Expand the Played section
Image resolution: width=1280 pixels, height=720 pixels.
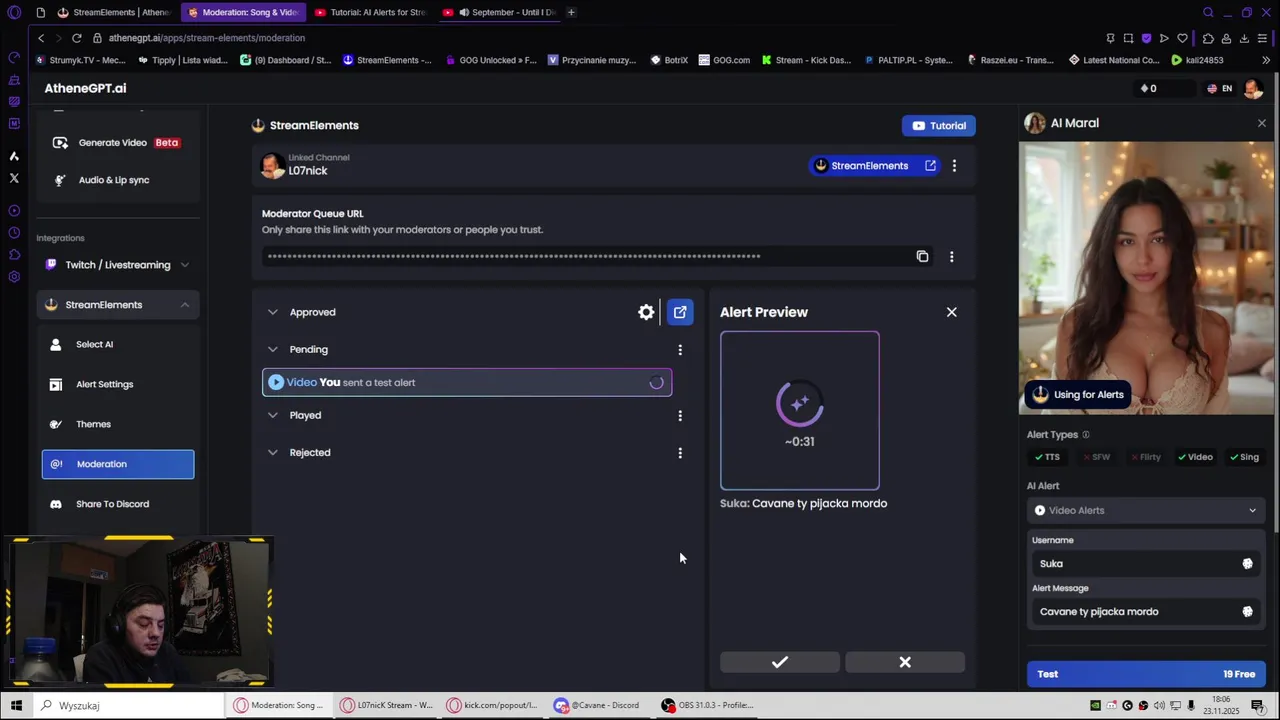coord(272,415)
